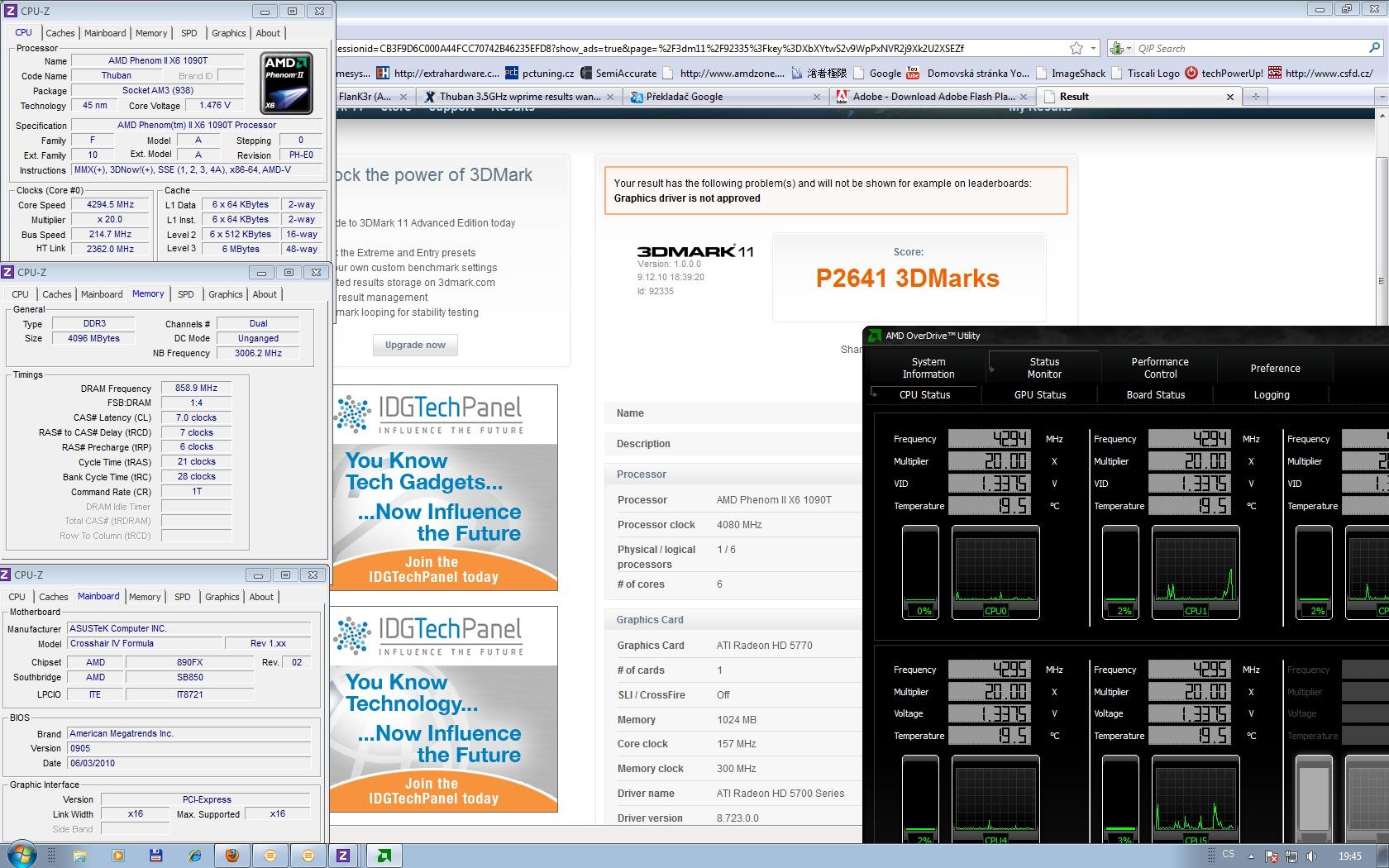Image resolution: width=1389 pixels, height=868 pixels.
Task: Open SPD tab in top CPU-Z window
Action: coord(189,33)
